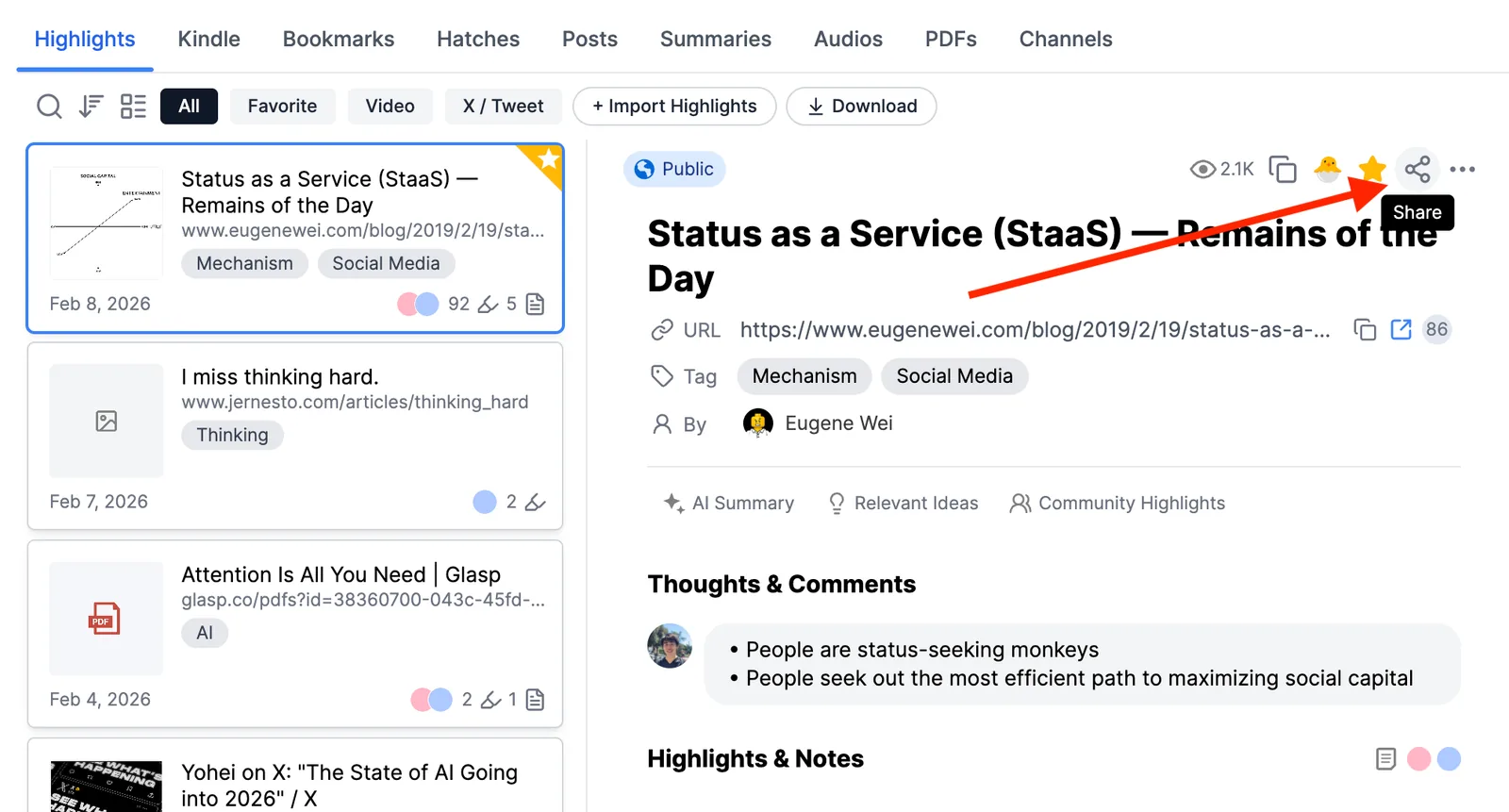Click the notes icon on Attention Is All You Need card

(535, 700)
